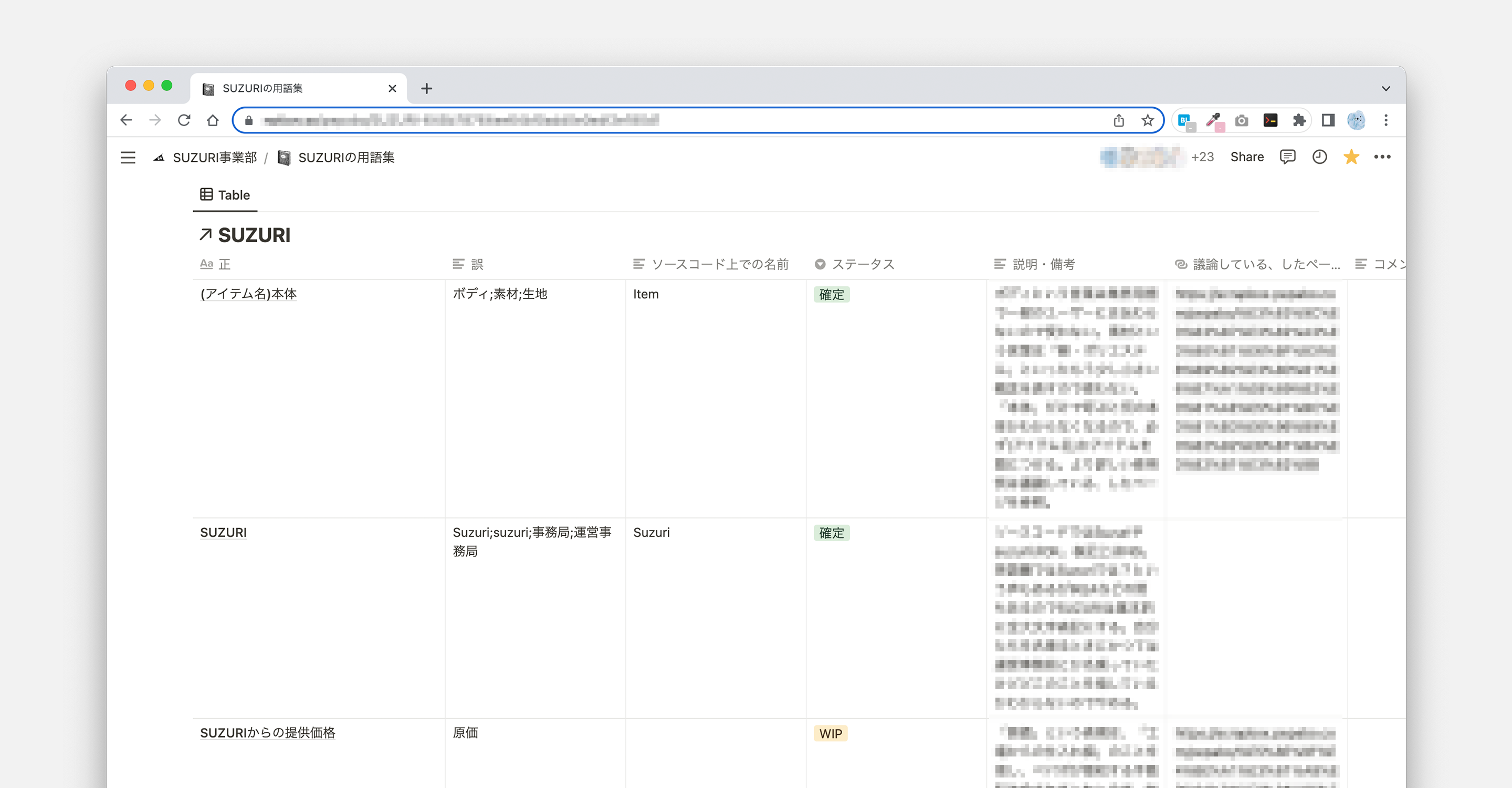Open the SUZURIからの提供価格 entry
The height and width of the screenshot is (788, 1512).
pyautogui.click(x=268, y=732)
